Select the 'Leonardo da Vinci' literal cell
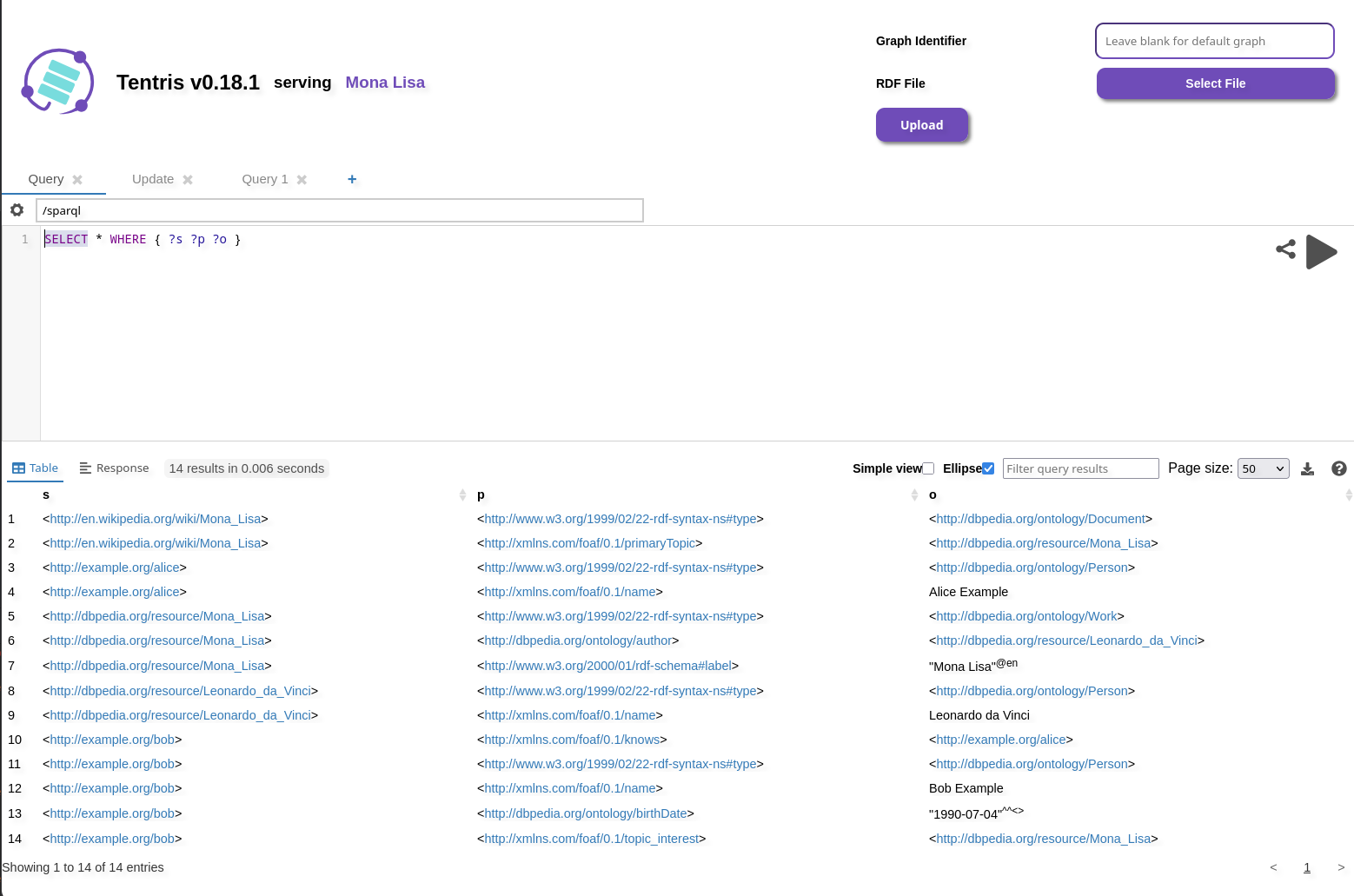The height and width of the screenshot is (896, 1354). tap(979, 715)
